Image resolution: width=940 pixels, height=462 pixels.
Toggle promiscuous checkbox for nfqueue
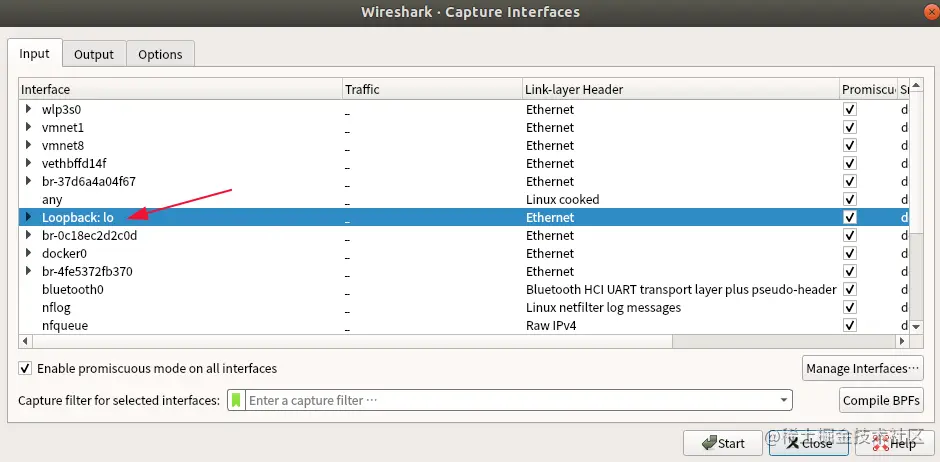coord(849,325)
